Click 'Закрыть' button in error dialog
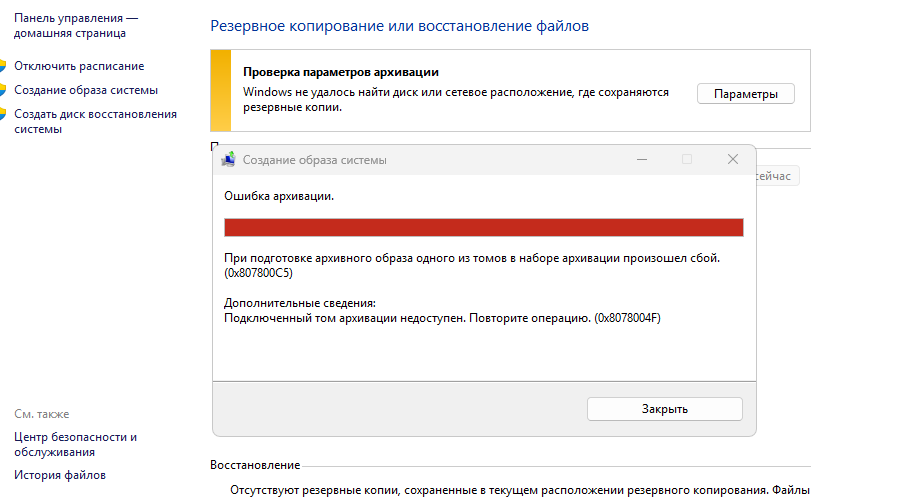Image resolution: width=922 pixels, height=499 pixels. coord(664,409)
